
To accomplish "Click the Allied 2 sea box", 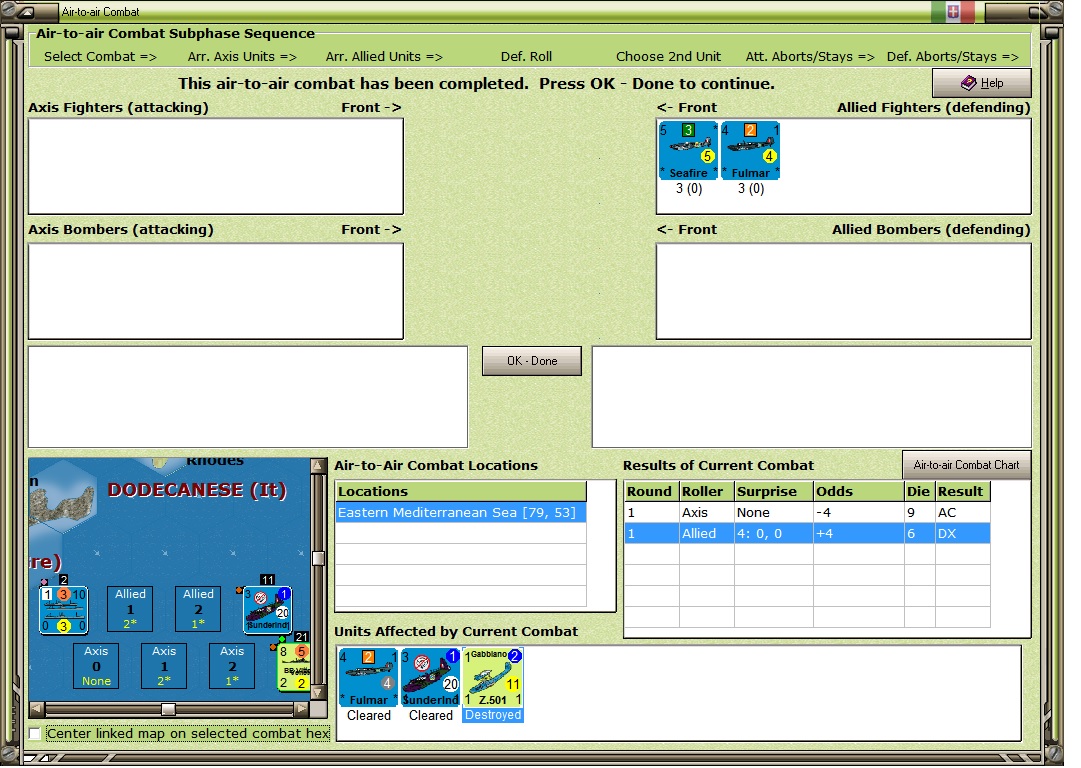I will click(x=199, y=609).
